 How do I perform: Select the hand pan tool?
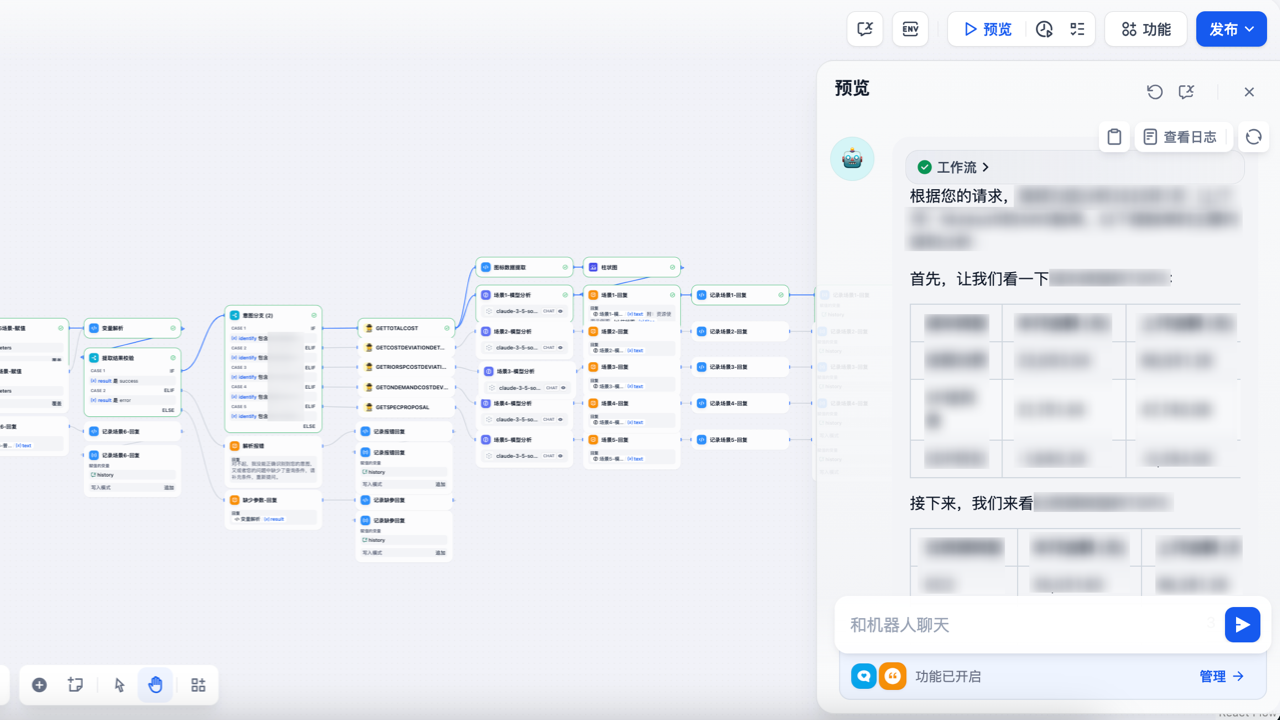tap(155, 685)
